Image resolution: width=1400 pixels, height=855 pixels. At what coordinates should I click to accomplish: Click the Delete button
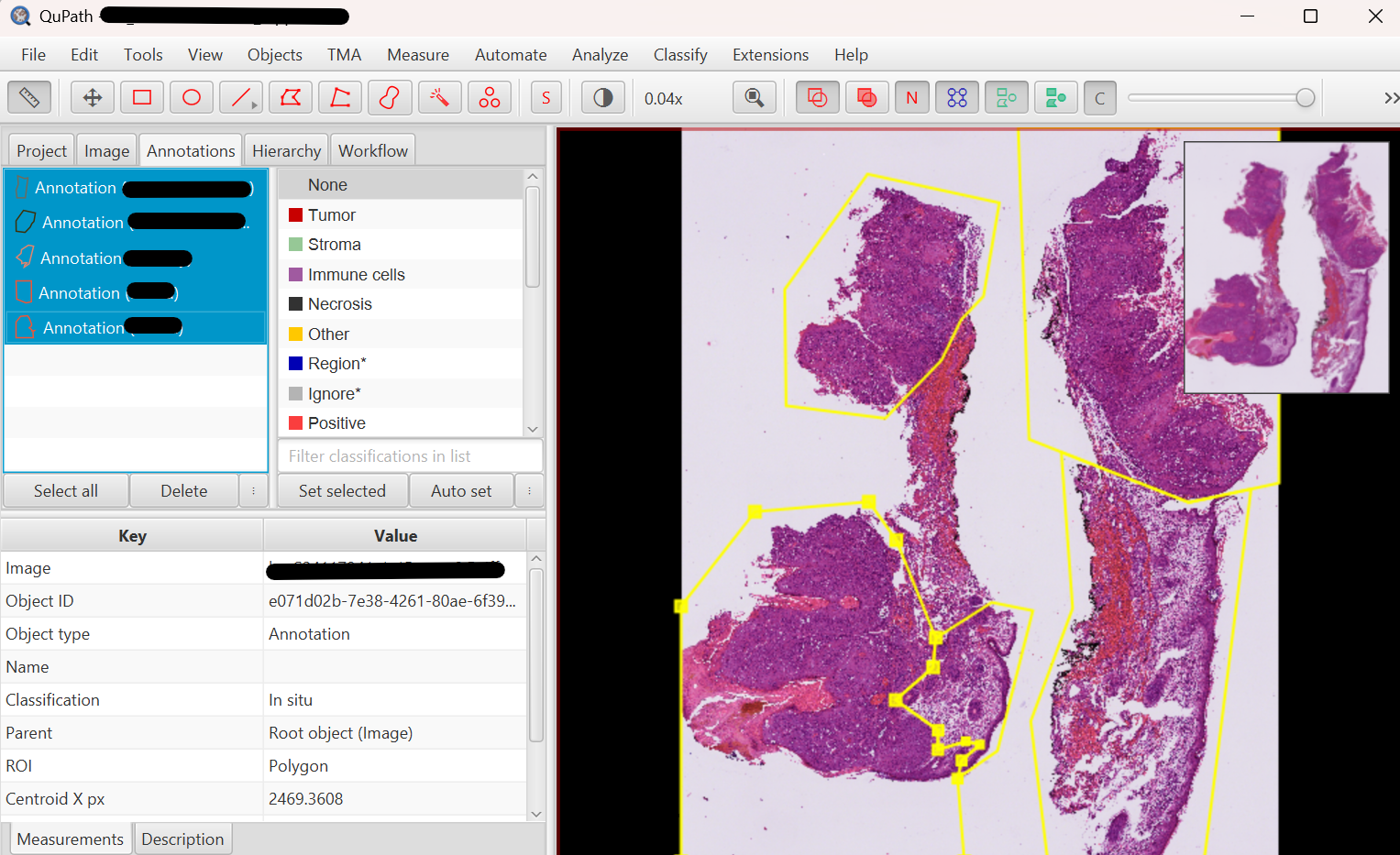[184, 491]
